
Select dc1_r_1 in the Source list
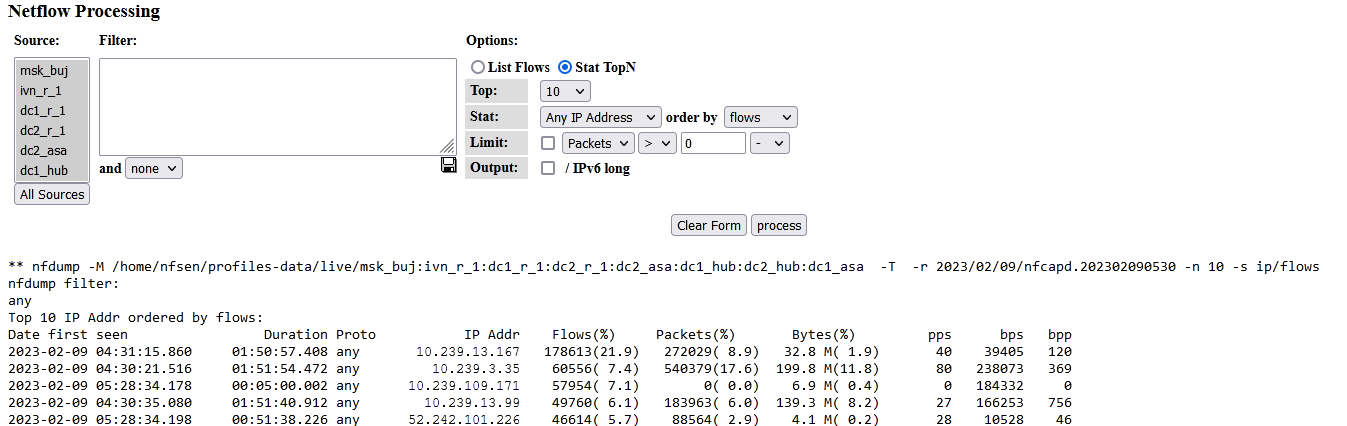click(x=52, y=110)
